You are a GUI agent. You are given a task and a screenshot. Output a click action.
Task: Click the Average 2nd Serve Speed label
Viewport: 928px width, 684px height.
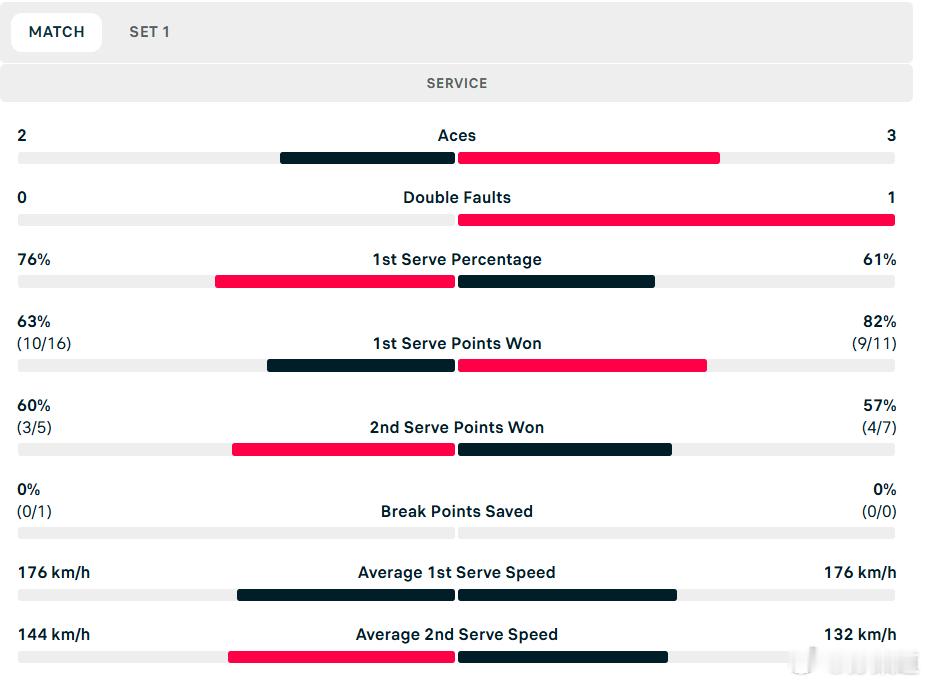point(456,635)
